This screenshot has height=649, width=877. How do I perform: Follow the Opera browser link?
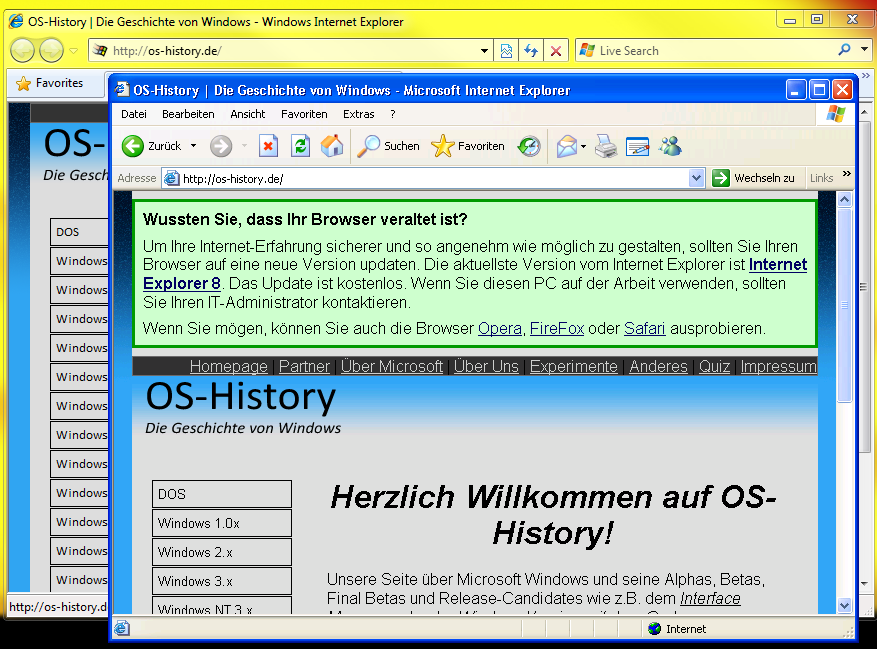(x=499, y=328)
